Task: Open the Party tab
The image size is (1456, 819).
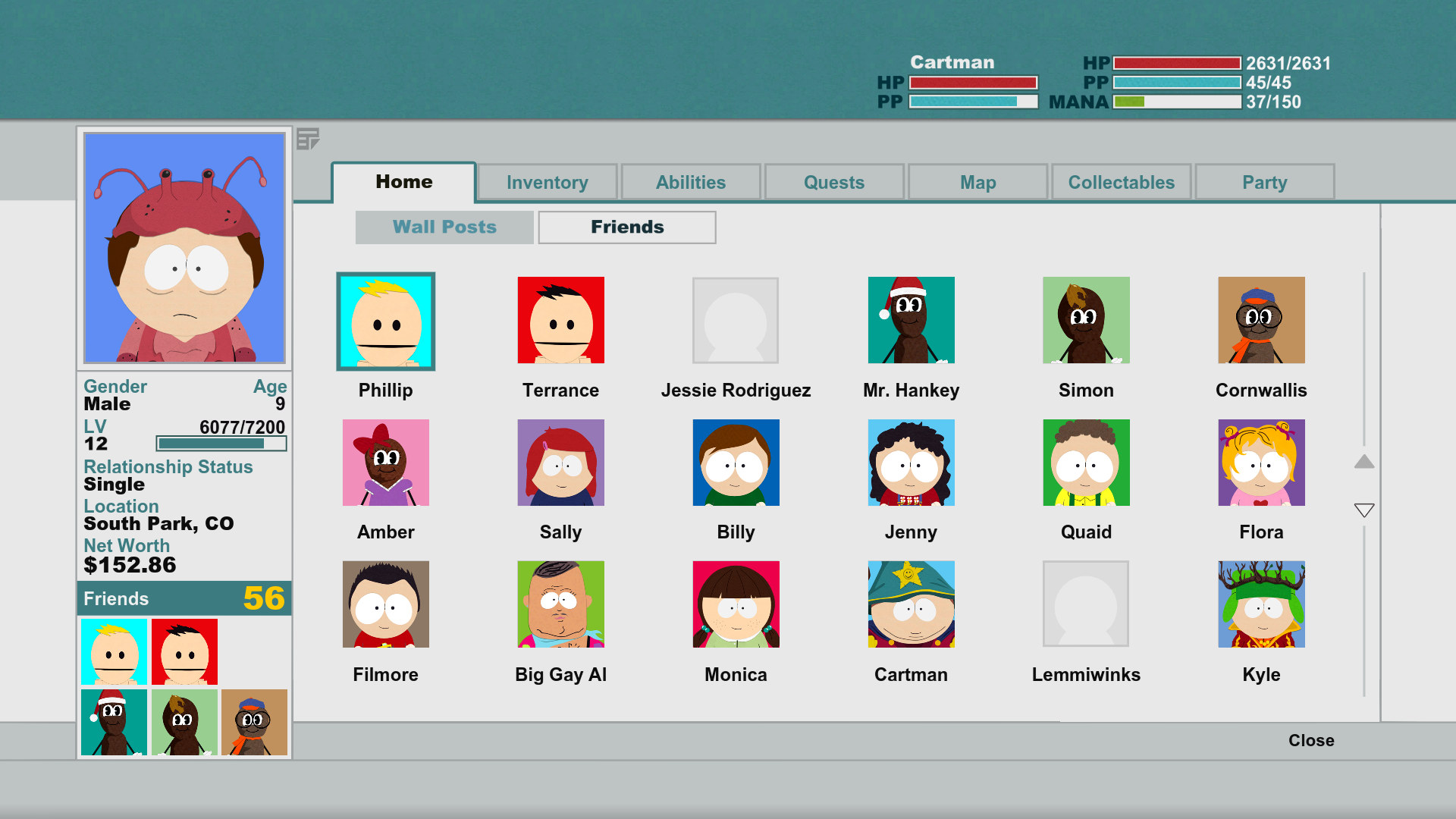Action: (1265, 183)
